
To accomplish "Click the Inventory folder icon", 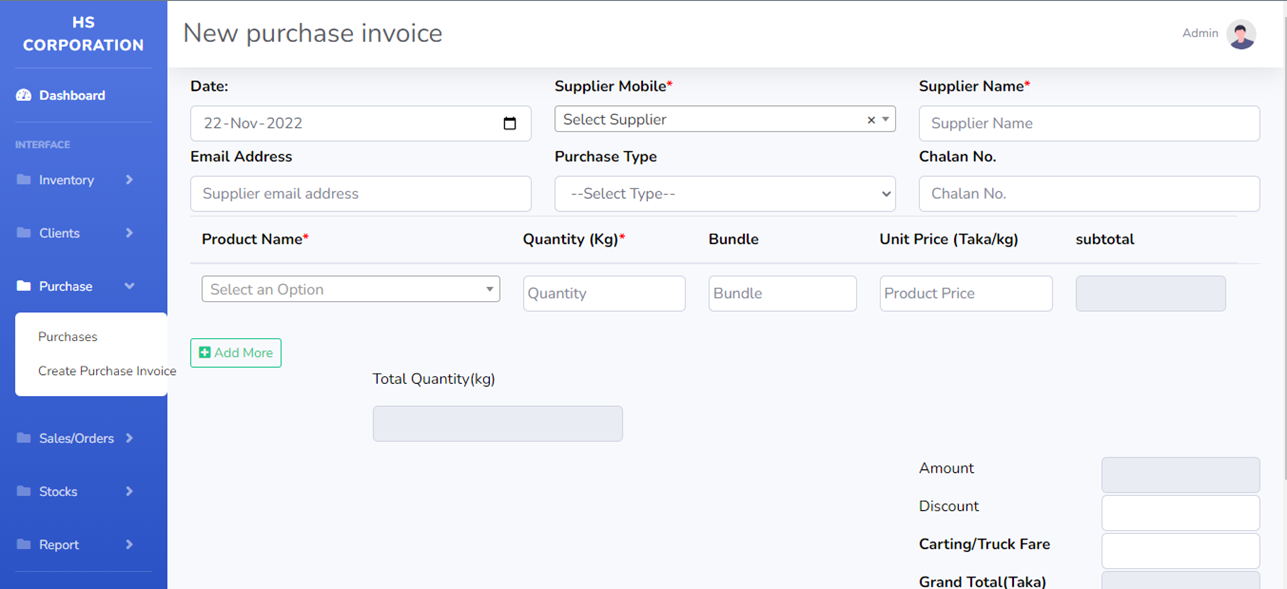I will [x=24, y=180].
